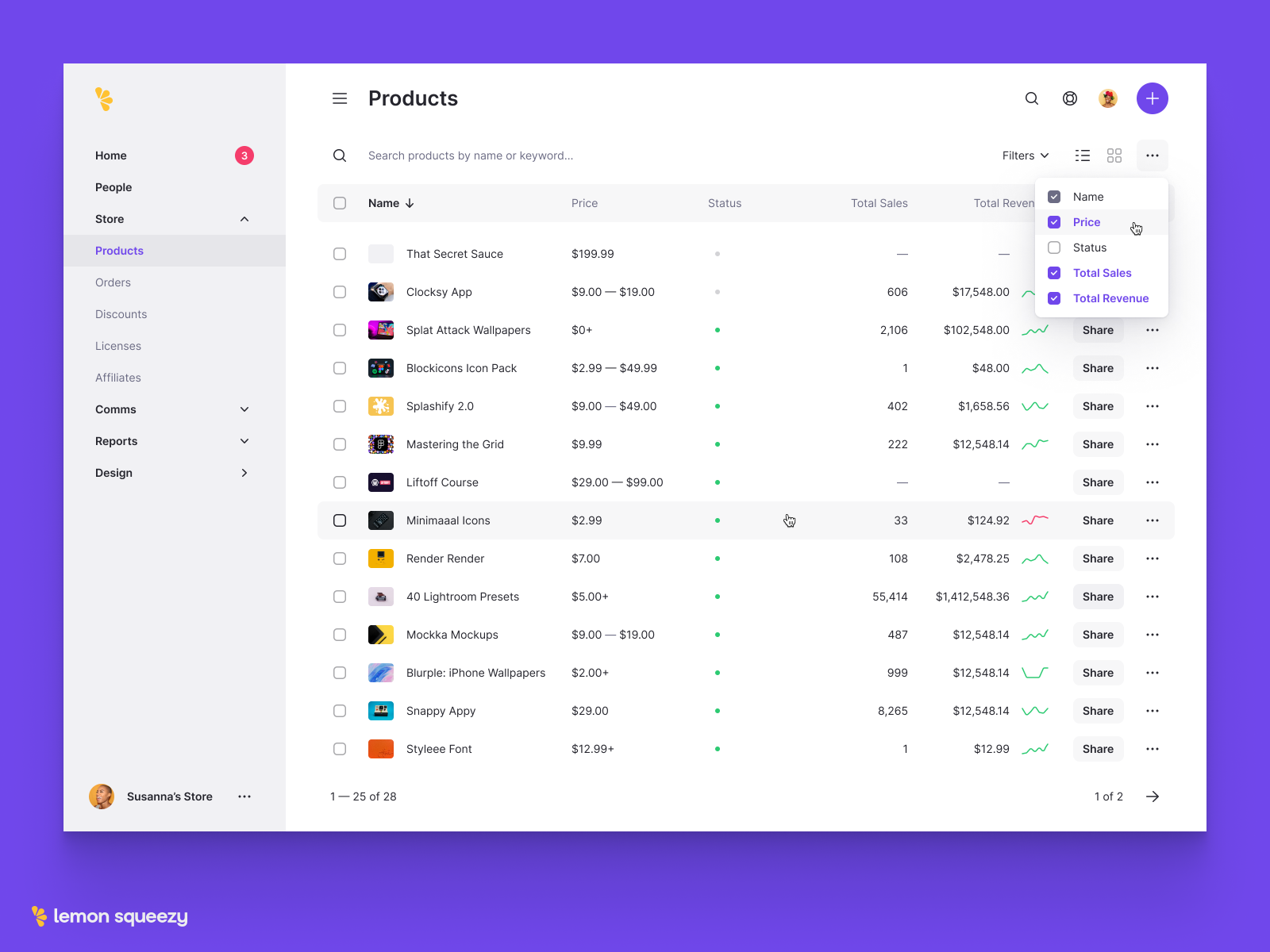Viewport: 1270px width, 952px height.
Task: Click the Total Sales column header
Action: coord(879,203)
